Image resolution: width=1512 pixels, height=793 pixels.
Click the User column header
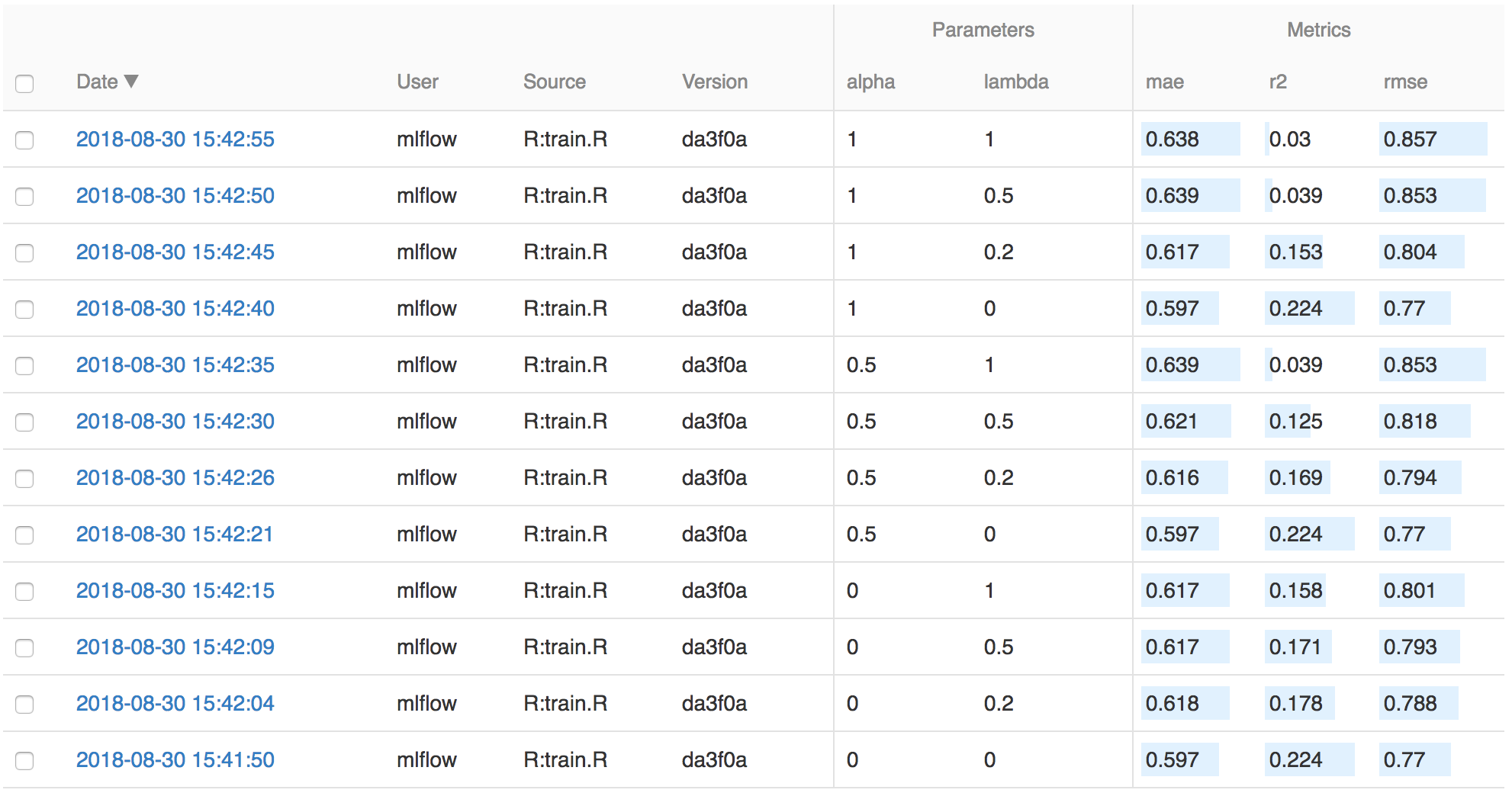point(417,81)
